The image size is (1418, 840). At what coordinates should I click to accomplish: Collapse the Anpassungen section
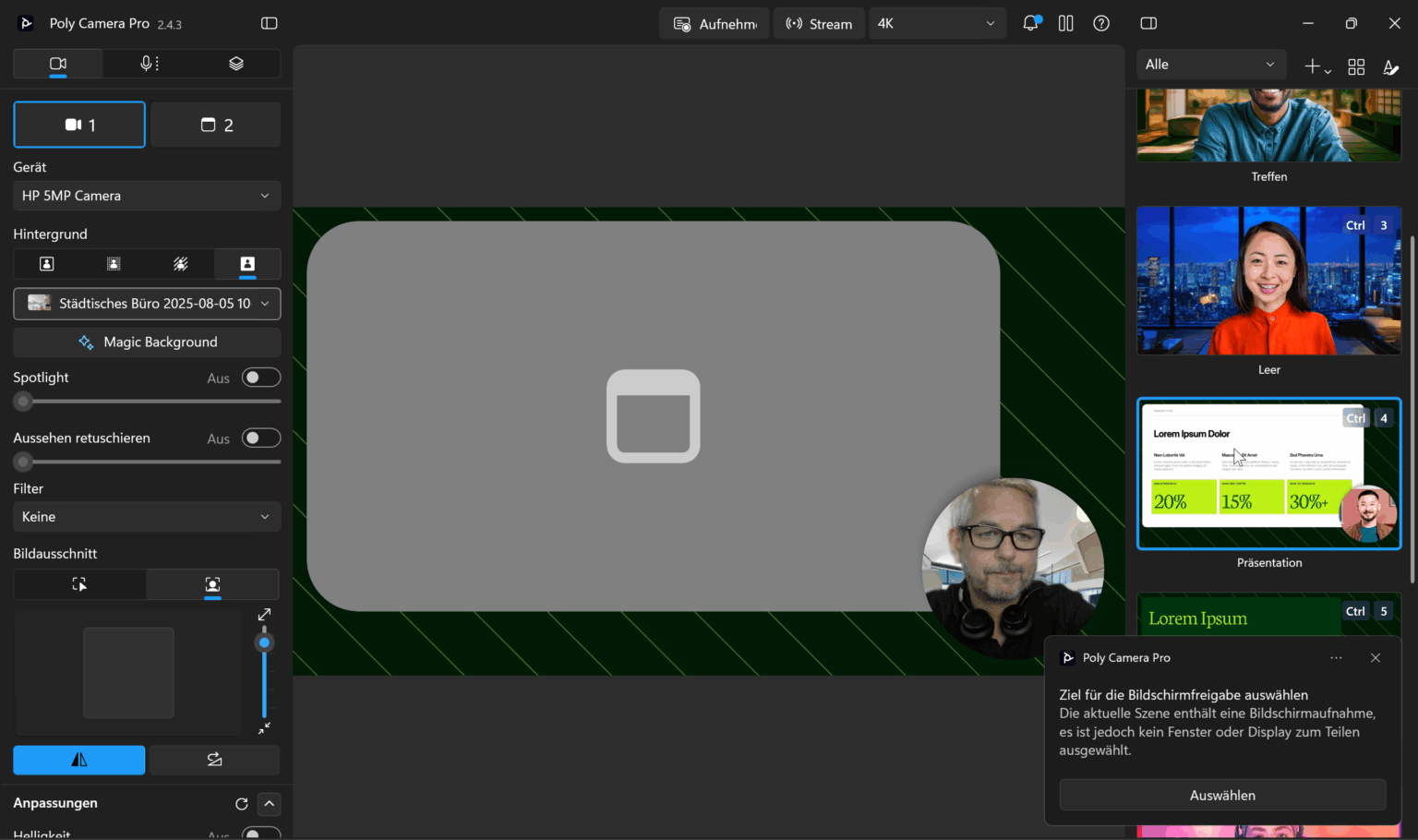click(x=269, y=804)
